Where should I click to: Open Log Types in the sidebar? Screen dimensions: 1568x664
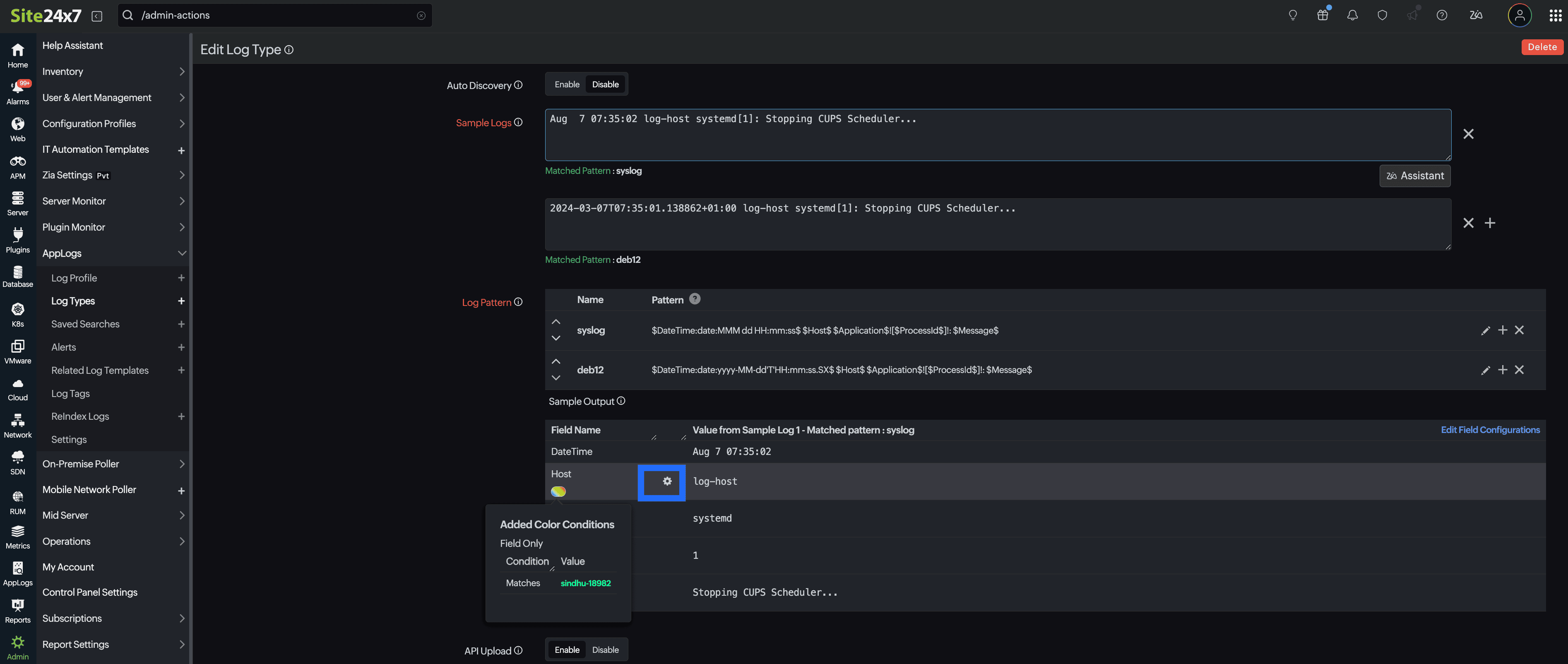tap(72, 301)
